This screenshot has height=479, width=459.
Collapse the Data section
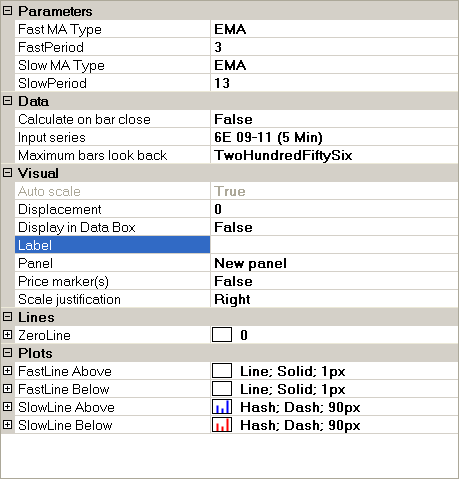(7, 101)
